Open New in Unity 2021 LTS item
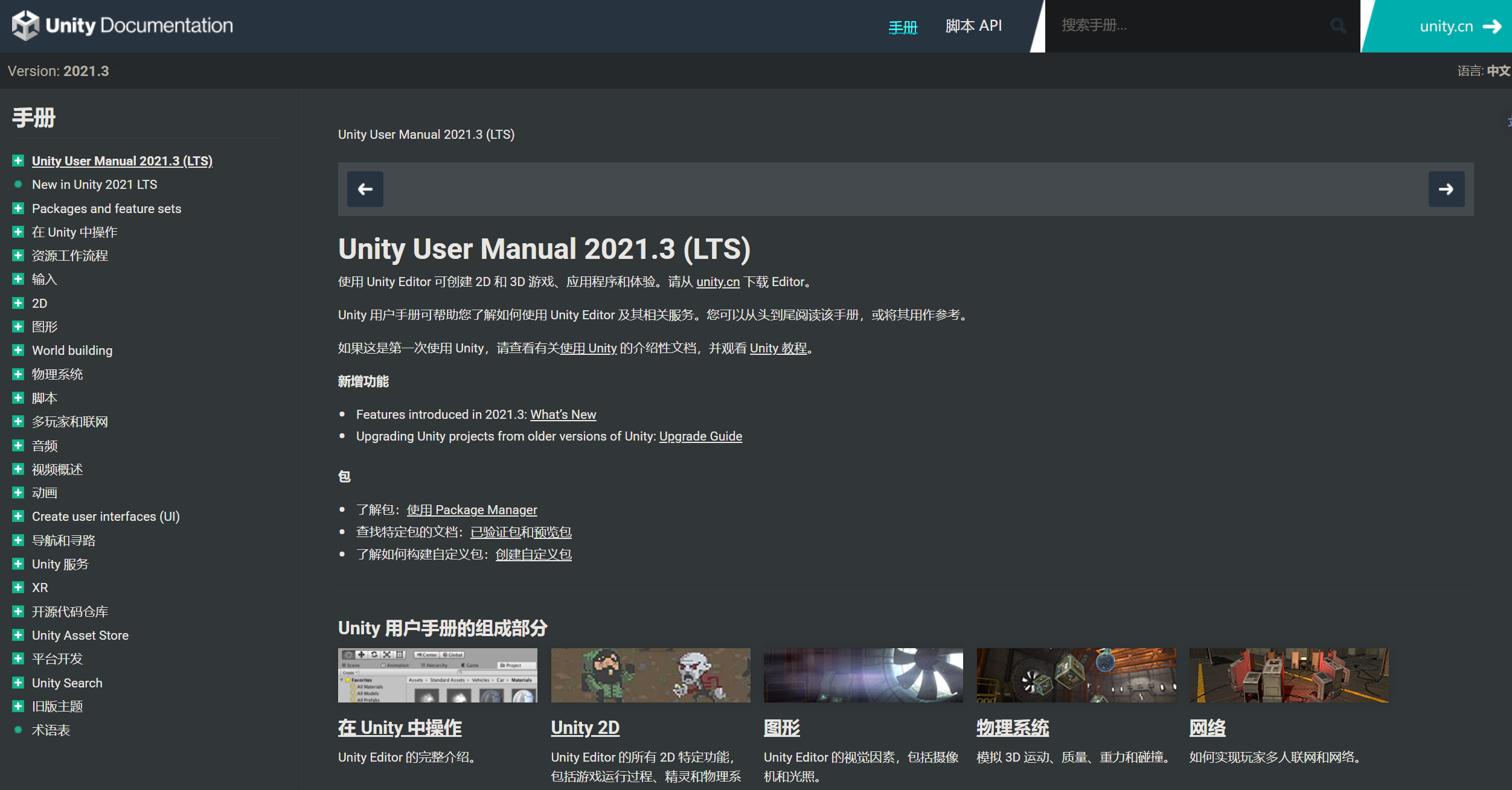 click(x=94, y=185)
